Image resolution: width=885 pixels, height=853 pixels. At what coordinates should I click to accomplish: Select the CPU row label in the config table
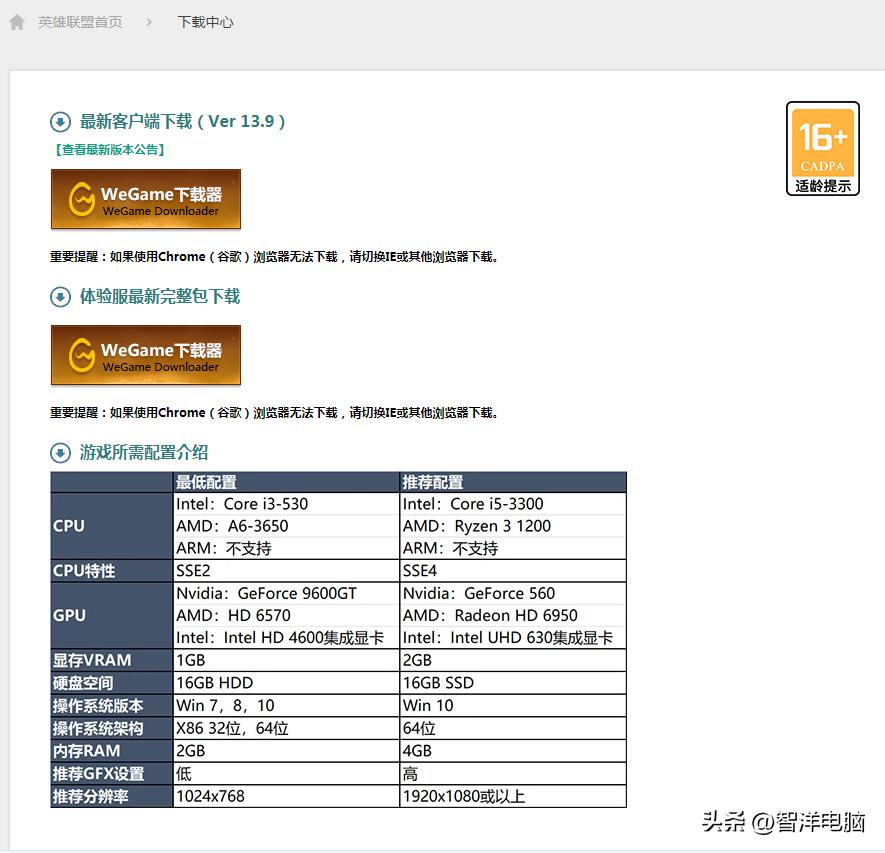(68, 525)
